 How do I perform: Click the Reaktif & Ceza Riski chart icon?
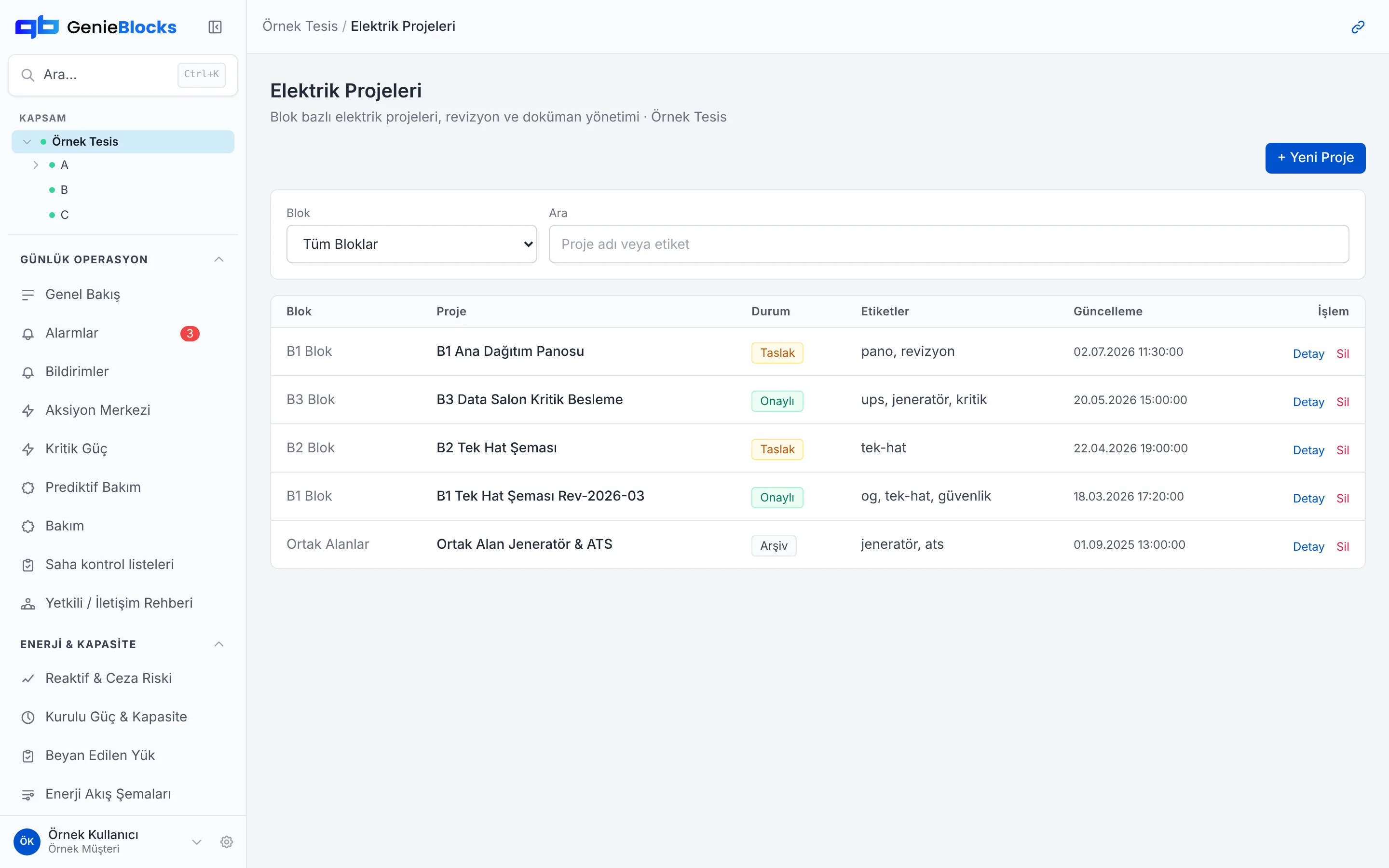point(27,678)
